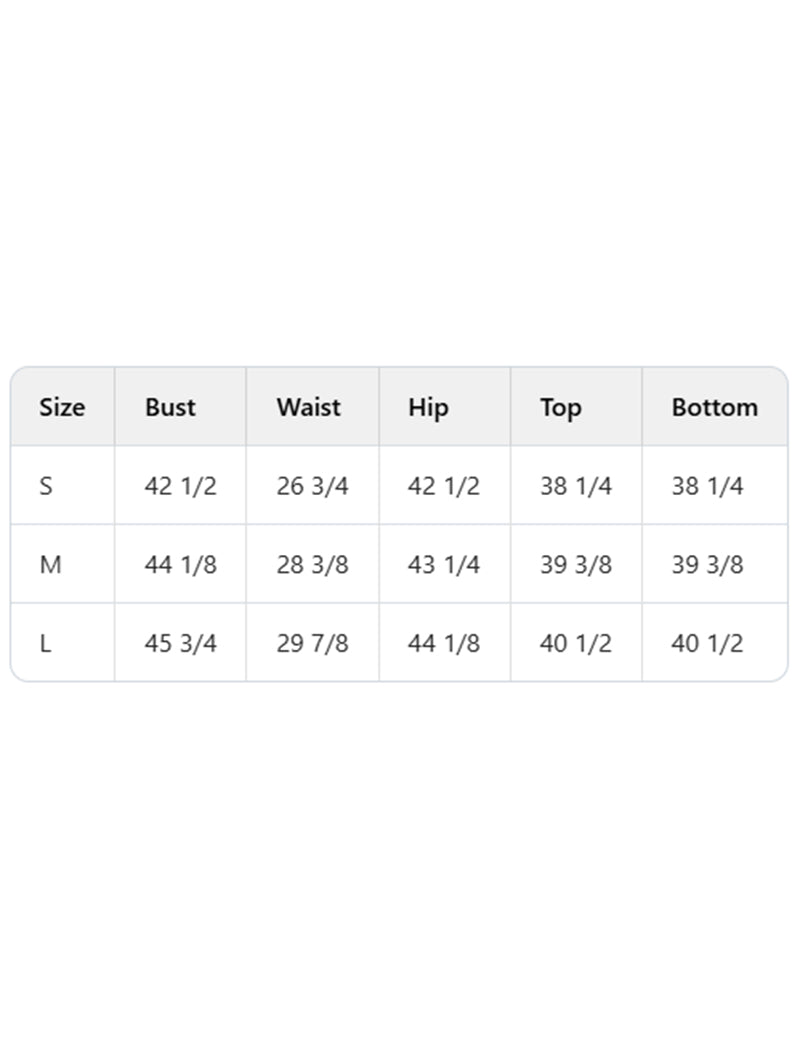Click the L waist value 29 7/8
The width and height of the screenshot is (800, 1050).
pyautogui.click(x=313, y=644)
